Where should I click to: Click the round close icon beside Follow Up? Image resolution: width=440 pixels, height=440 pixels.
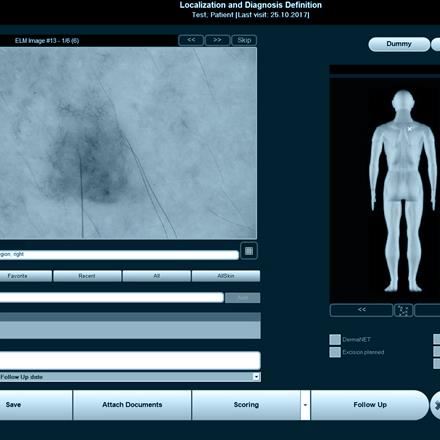pos(436,405)
